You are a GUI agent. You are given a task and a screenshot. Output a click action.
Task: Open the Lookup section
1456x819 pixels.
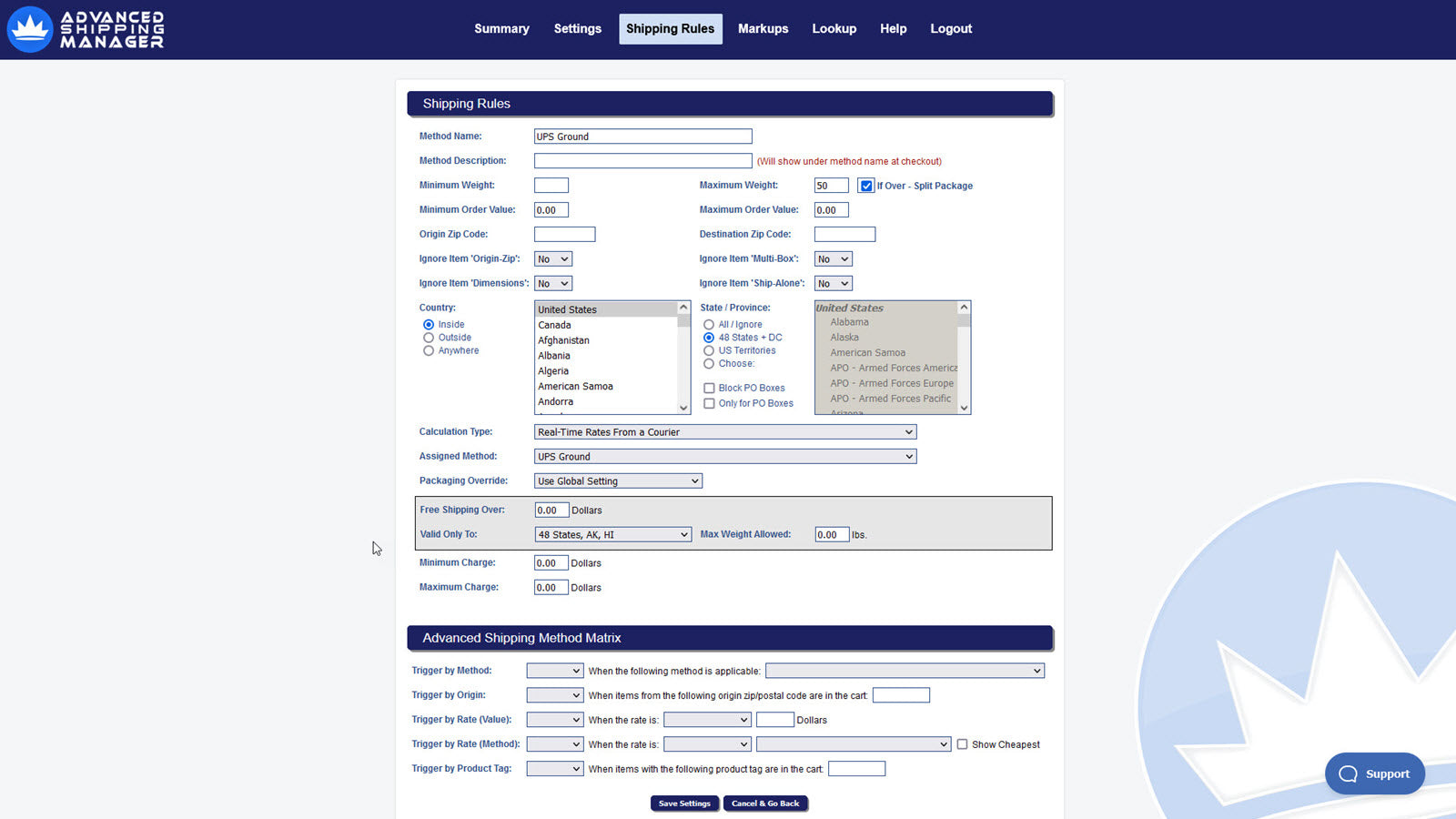[834, 28]
